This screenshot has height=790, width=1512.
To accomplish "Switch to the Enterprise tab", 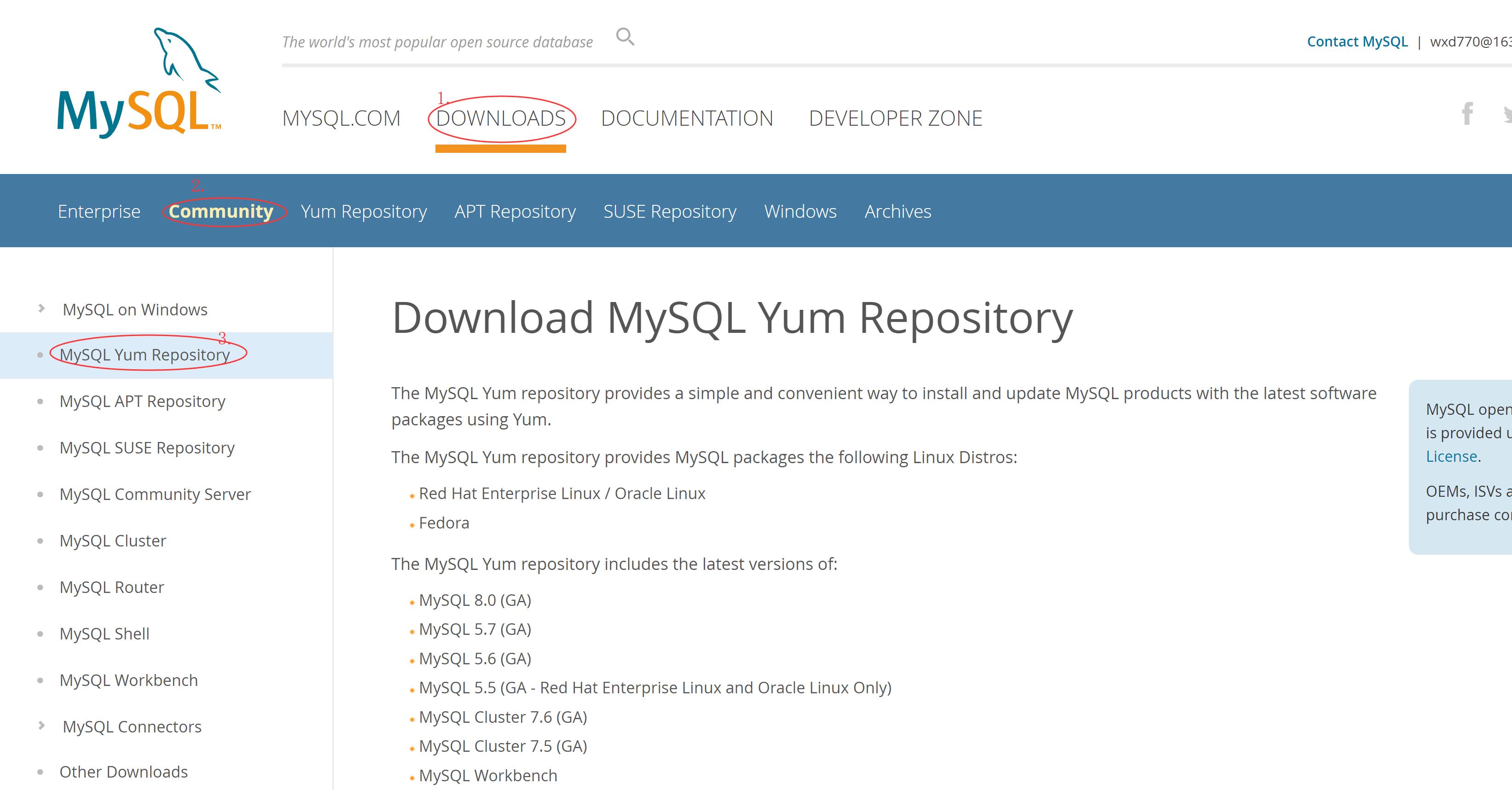I will coord(99,211).
